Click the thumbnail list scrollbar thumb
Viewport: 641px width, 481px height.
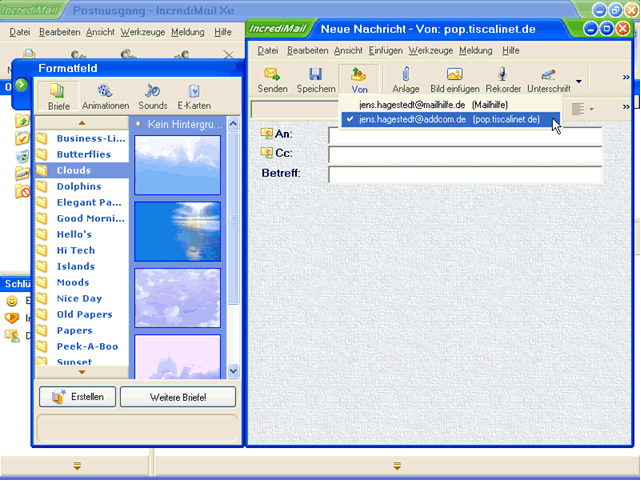[233, 219]
